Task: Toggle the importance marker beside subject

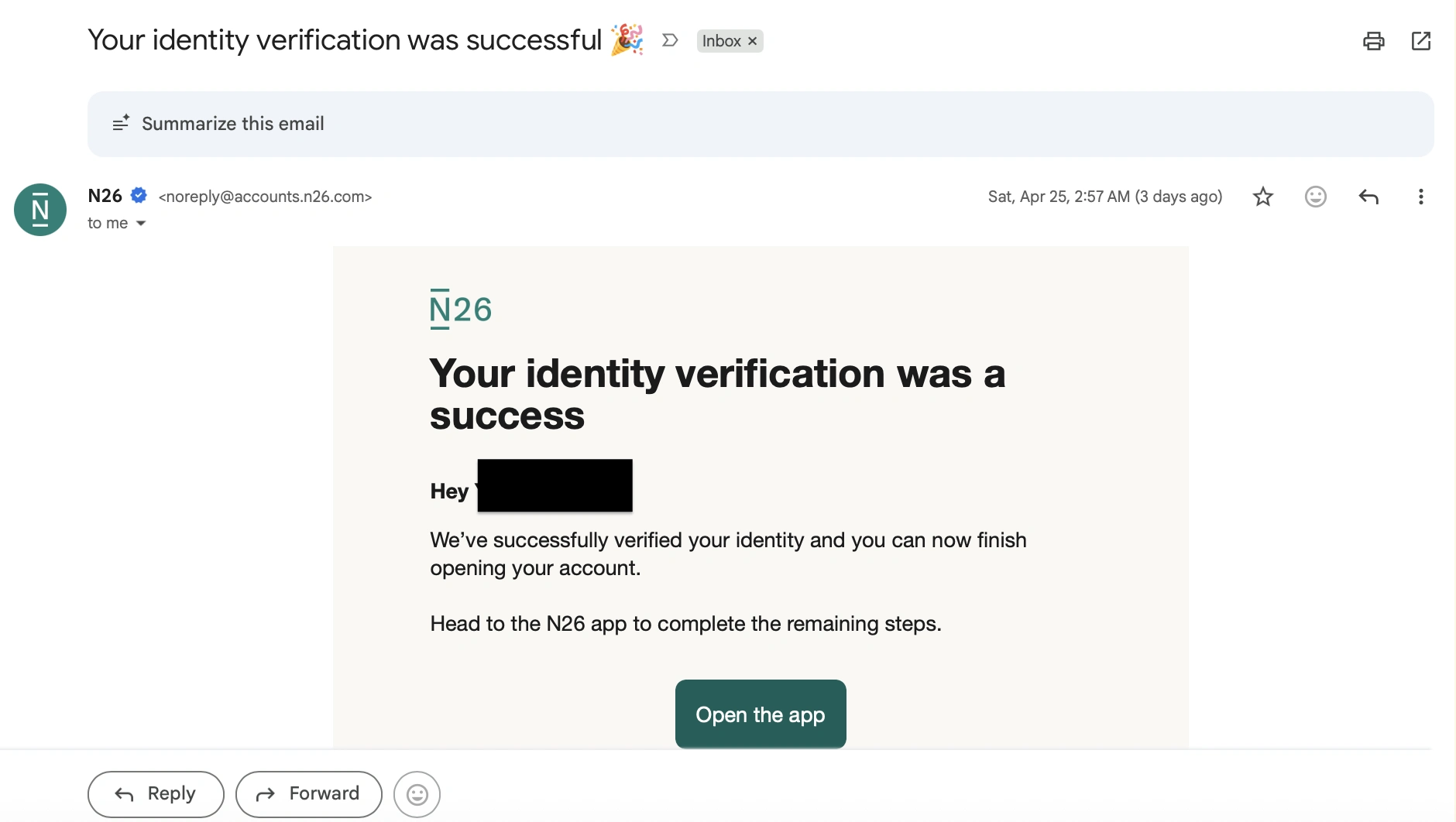Action: pyautogui.click(x=670, y=40)
